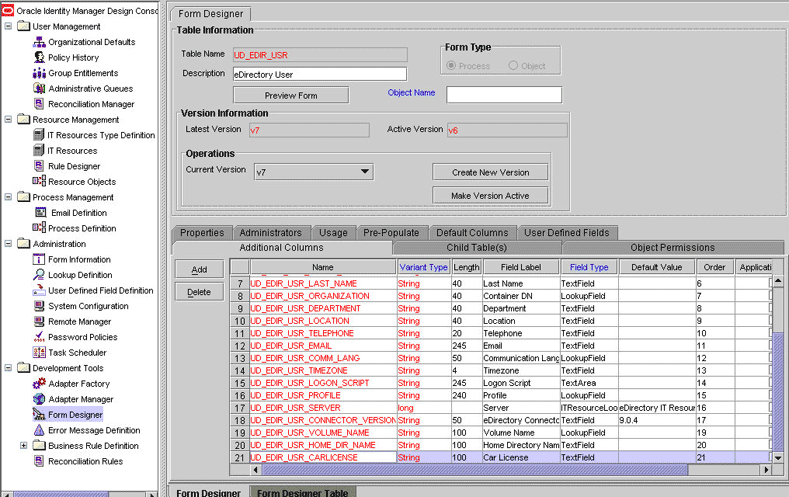Toggle Application checkbox in Volume Name row
This screenshot has width=789, height=497.
(x=770, y=433)
